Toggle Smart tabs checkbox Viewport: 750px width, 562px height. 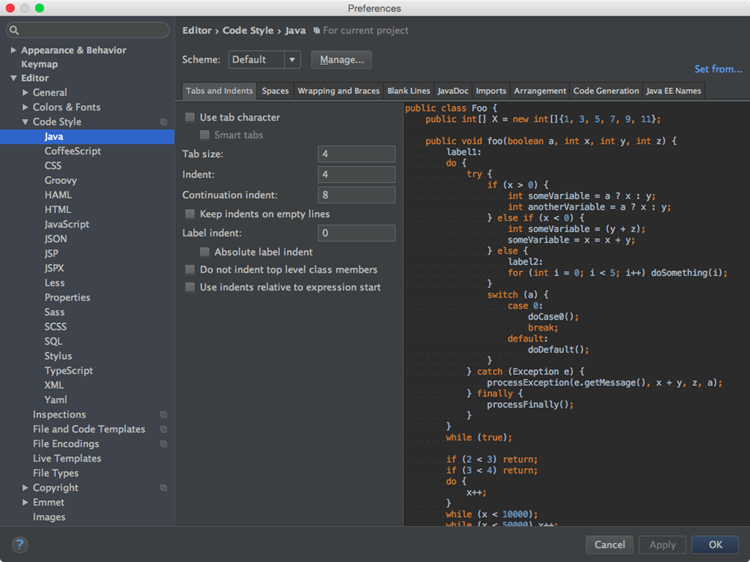click(204, 135)
